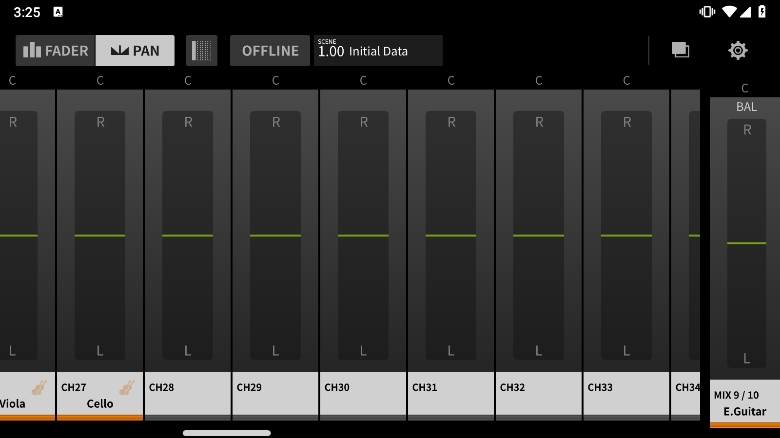
Task: Click L at bottom of balance slider
Action: tap(746, 358)
